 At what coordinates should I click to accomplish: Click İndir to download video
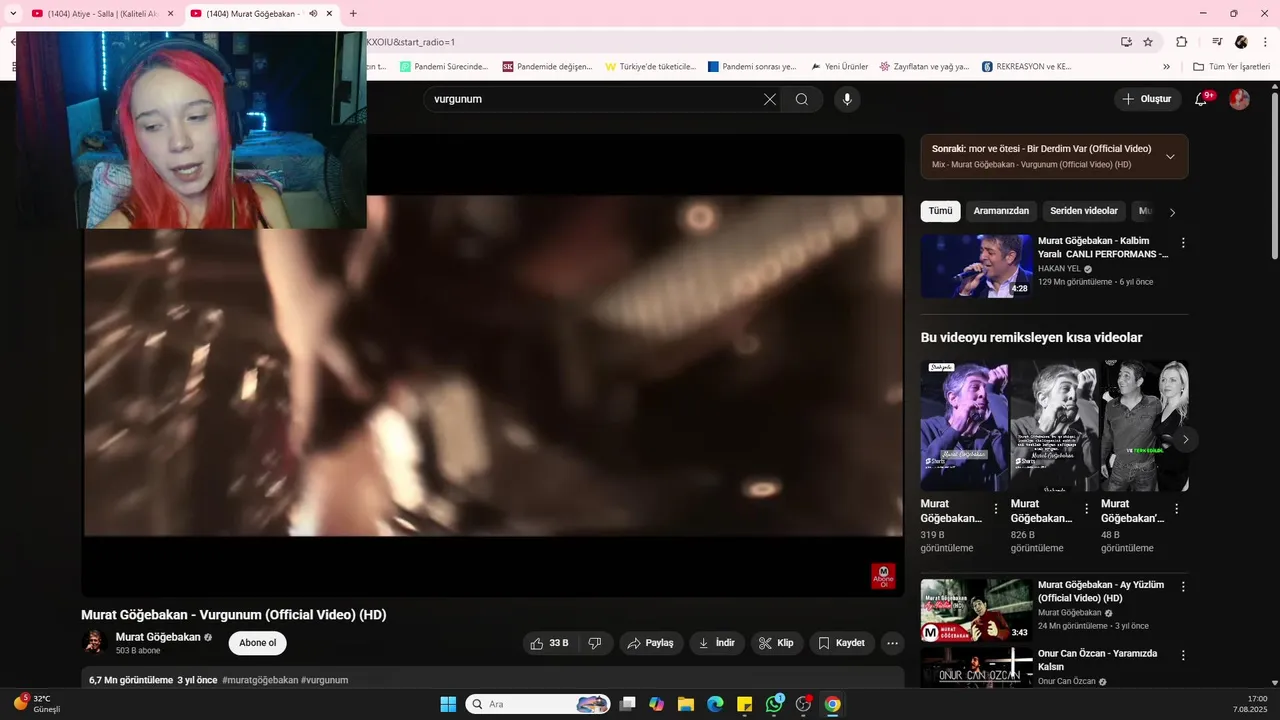coord(717,643)
